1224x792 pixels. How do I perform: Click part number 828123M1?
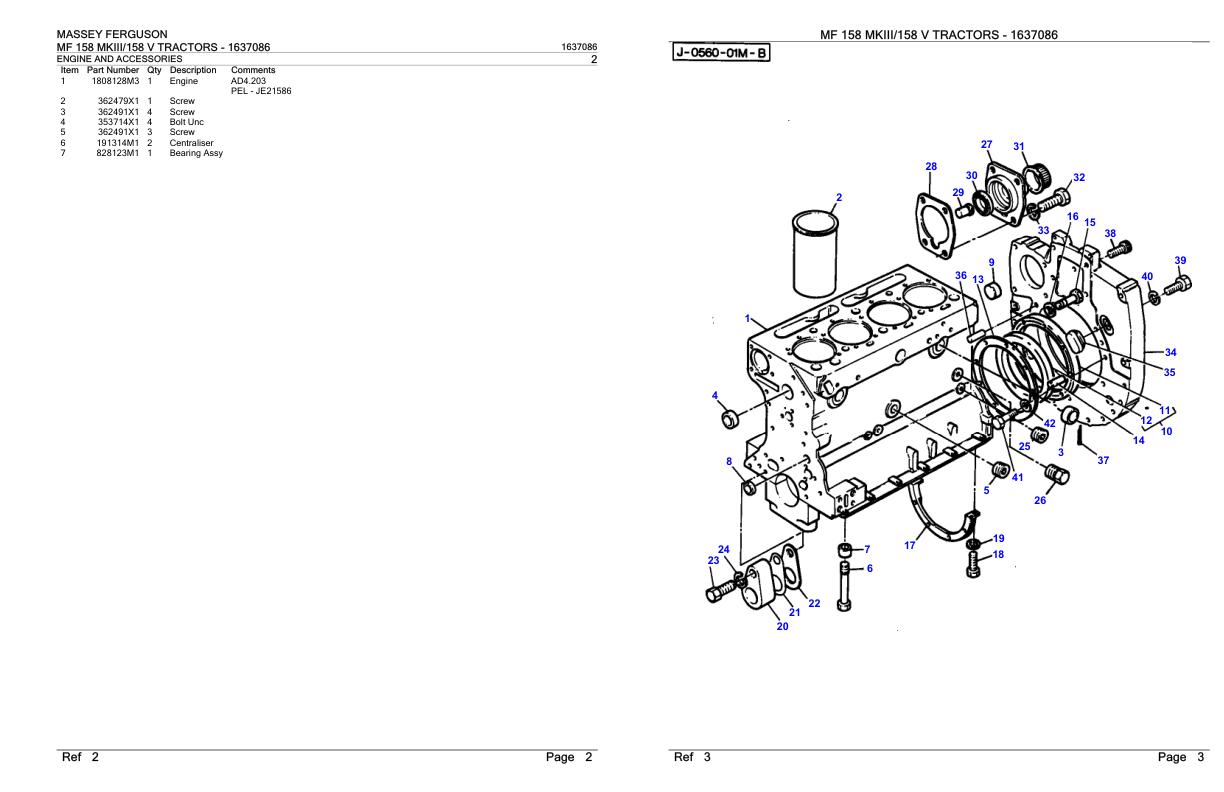click(x=118, y=153)
